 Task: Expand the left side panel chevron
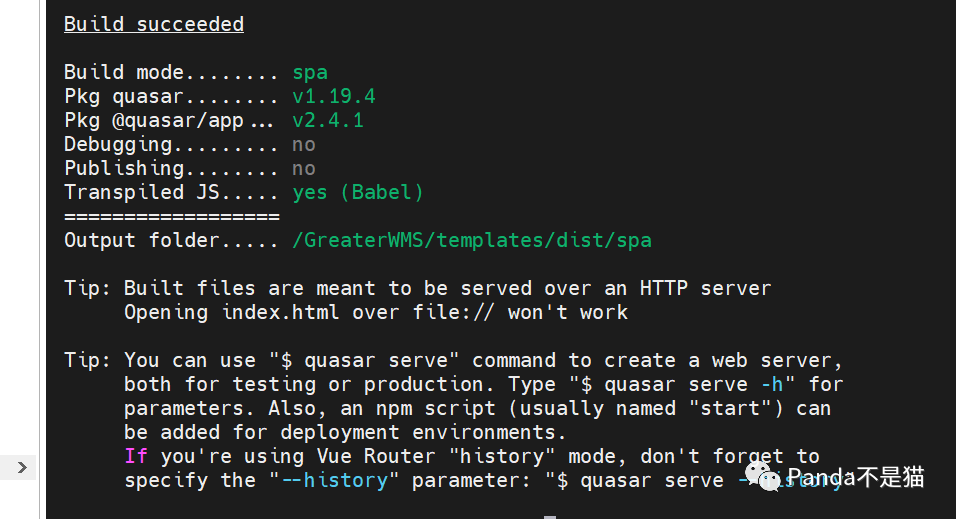(x=22, y=467)
